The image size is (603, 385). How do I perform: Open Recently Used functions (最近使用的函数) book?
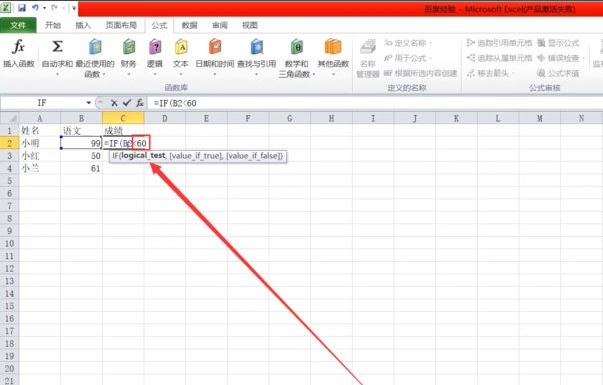[95, 47]
